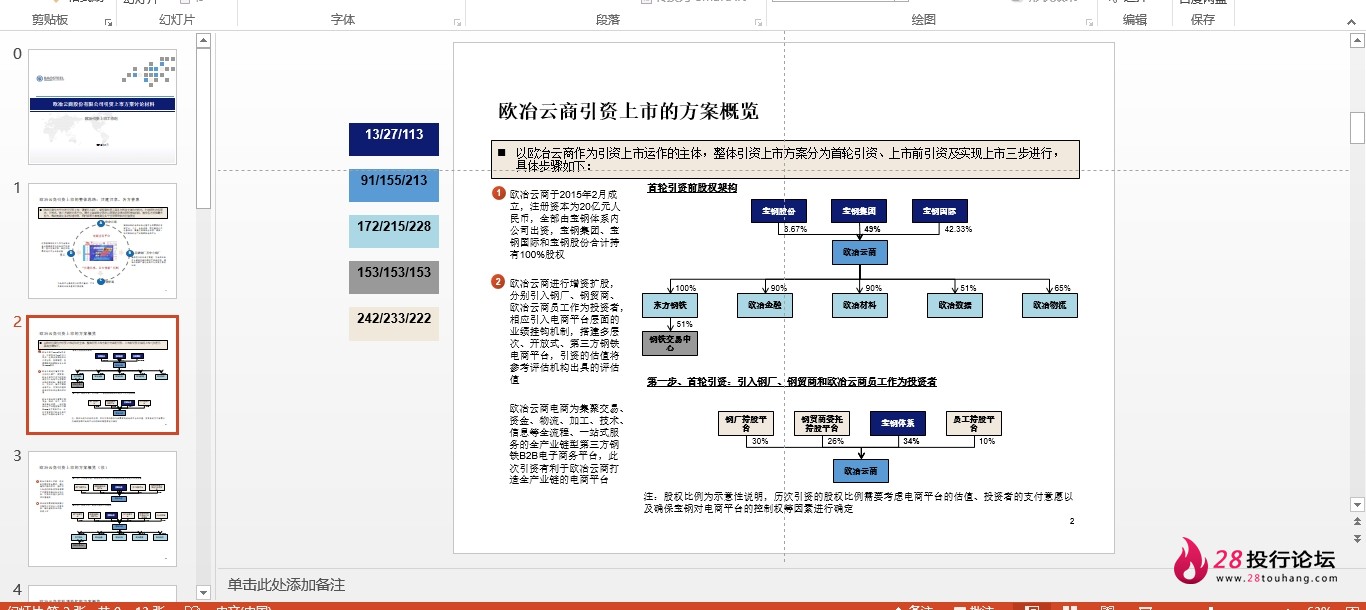
Task: Open the 段落 group dialog launcher
Action: point(758,22)
